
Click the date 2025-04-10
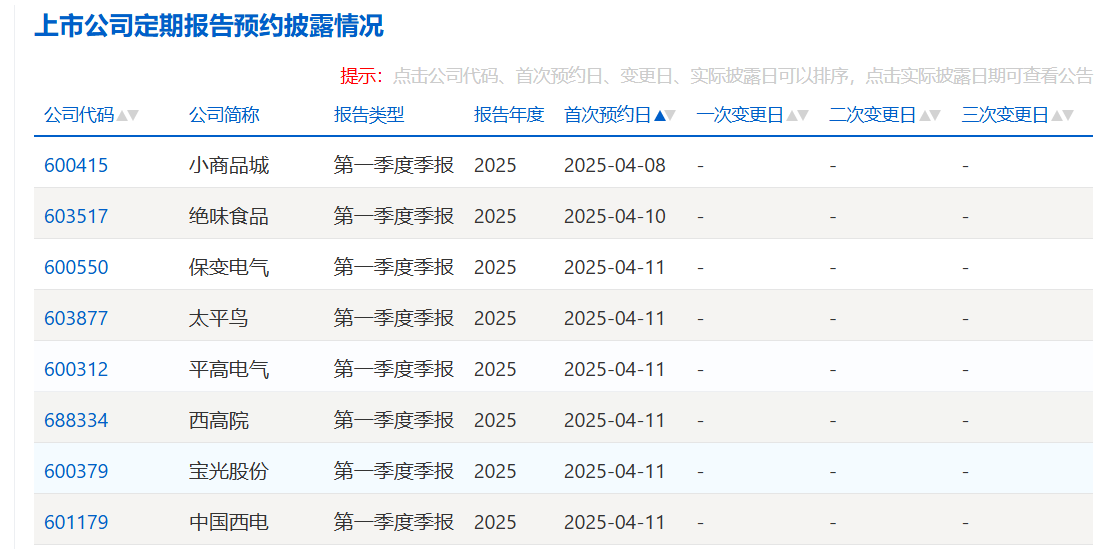(x=614, y=216)
